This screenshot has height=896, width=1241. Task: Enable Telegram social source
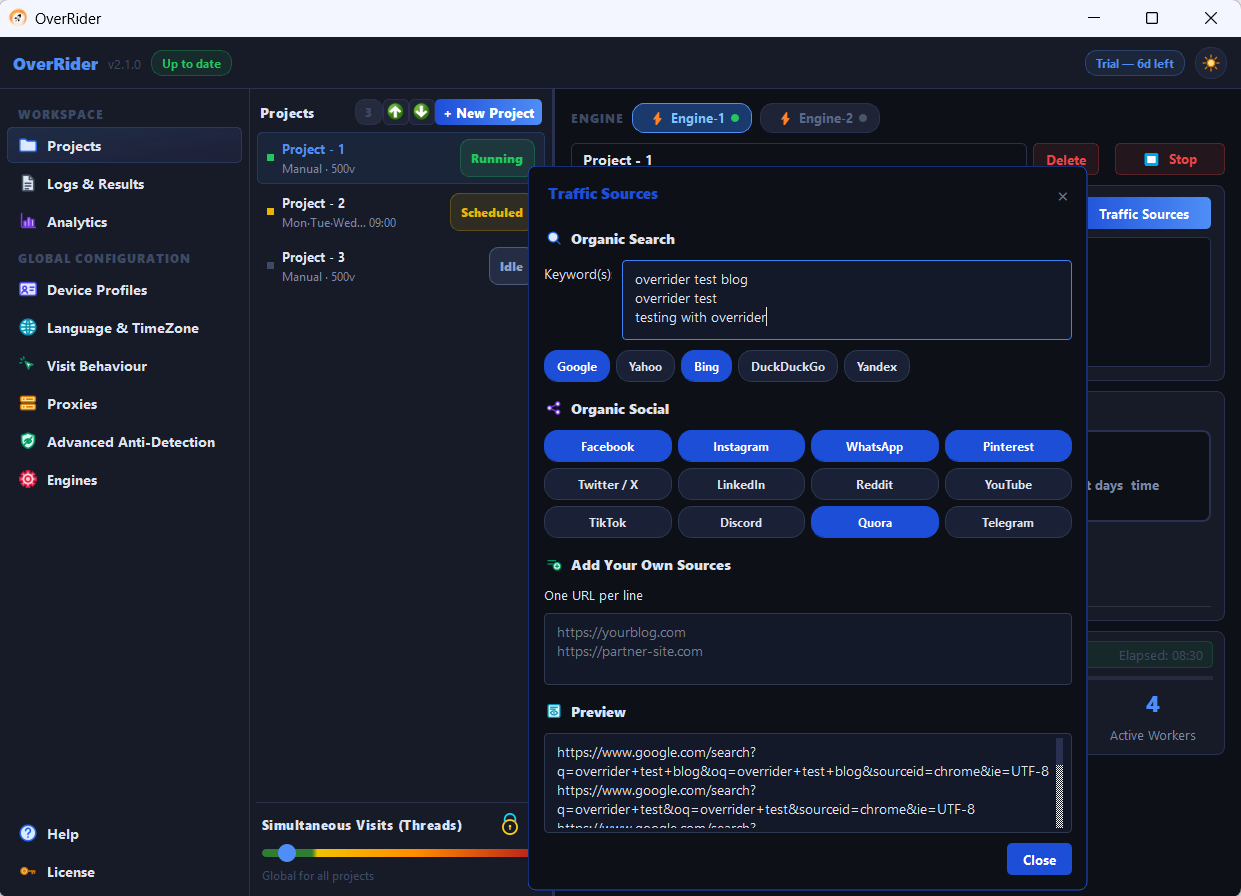tap(1008, 523)
